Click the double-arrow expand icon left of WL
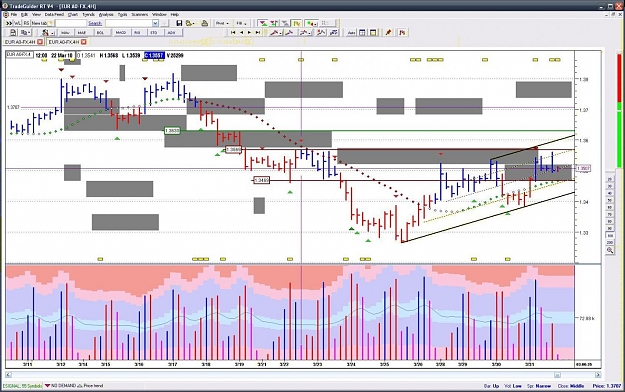The image size is (625, 392). [x=9, y=23]
